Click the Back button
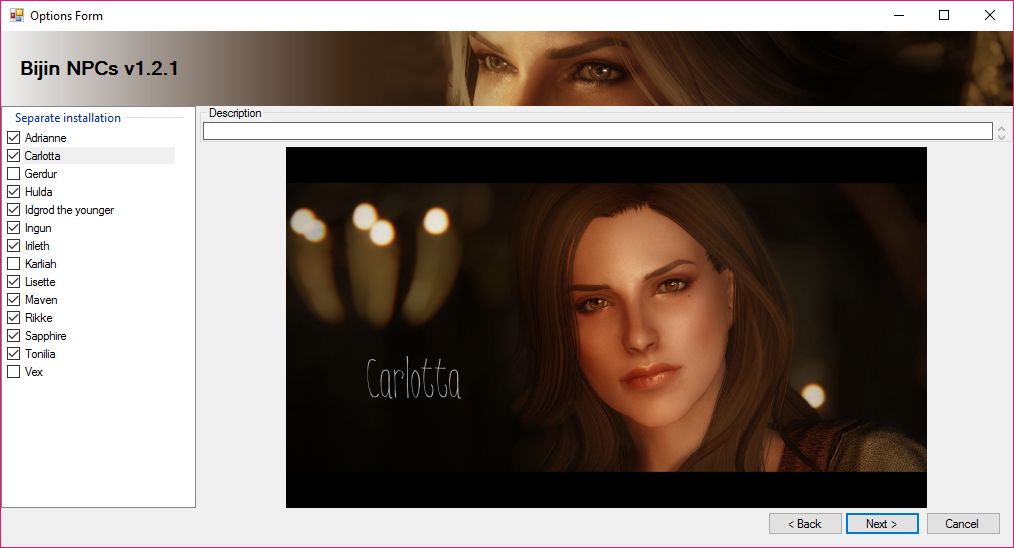This screenshot has width=1014, height=548. click(x=805, y=523)
